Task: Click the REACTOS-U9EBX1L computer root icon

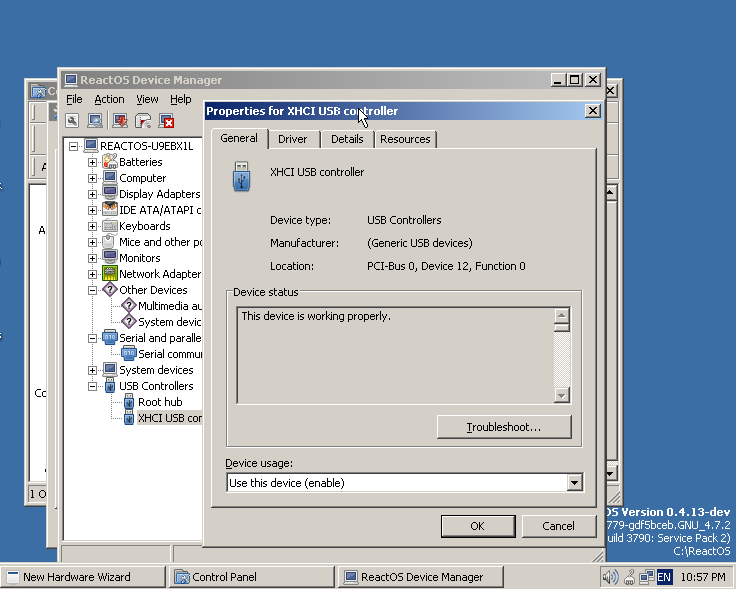Action: coord(91,145)
